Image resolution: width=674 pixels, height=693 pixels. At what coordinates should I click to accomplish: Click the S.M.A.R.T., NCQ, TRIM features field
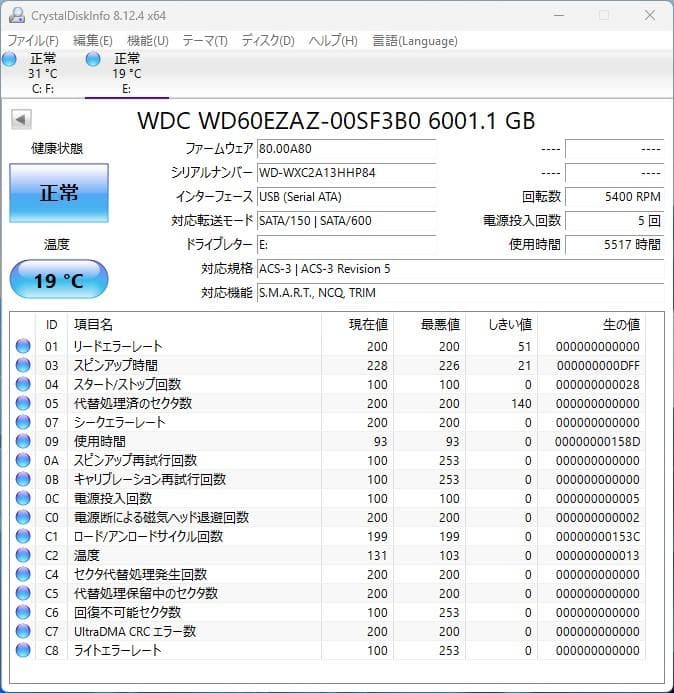click(461, 293)
